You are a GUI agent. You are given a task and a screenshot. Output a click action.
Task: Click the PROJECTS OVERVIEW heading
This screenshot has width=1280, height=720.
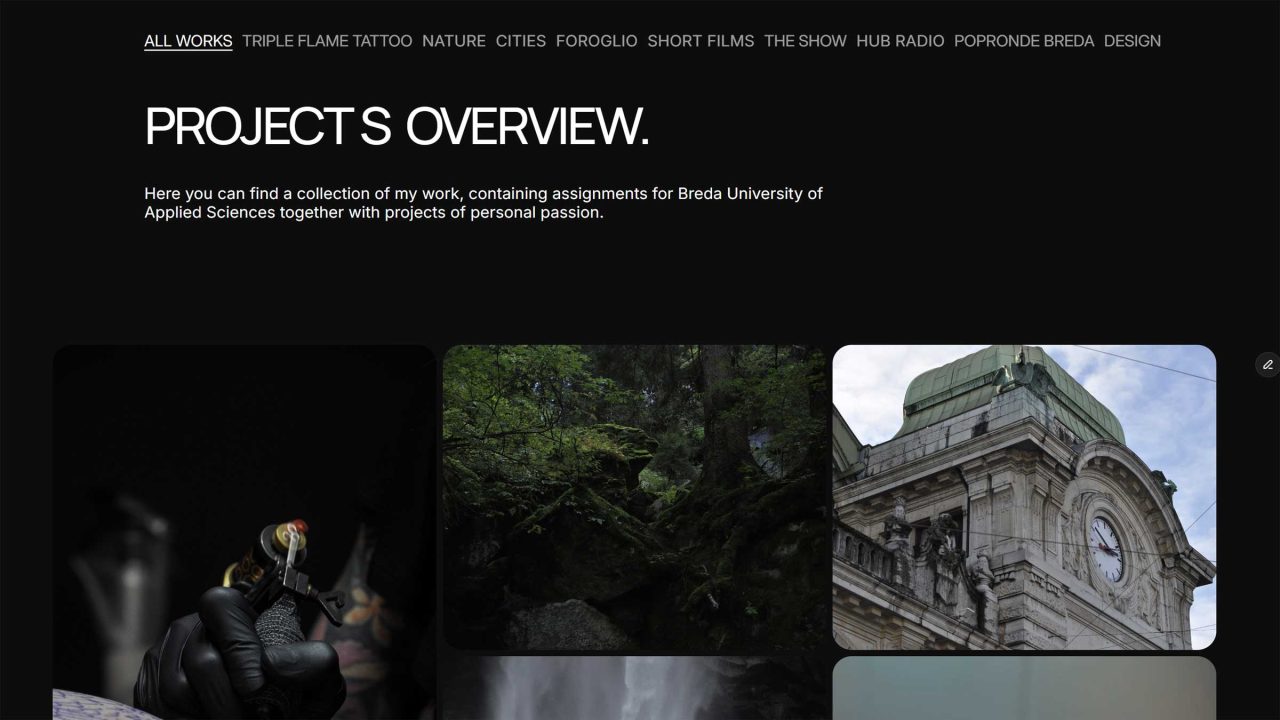tap(397, 127)
